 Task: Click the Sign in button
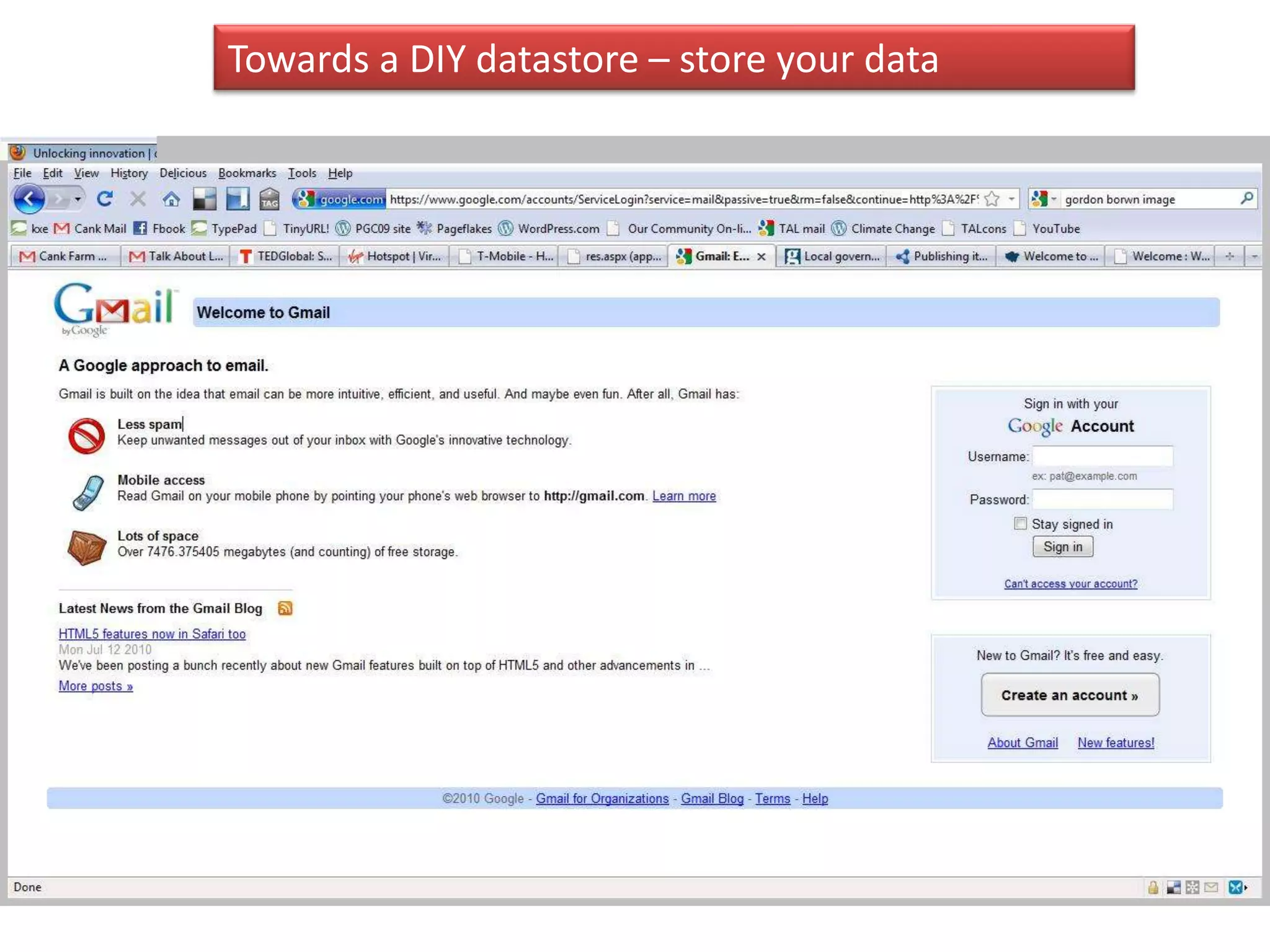coord(1063,547)
